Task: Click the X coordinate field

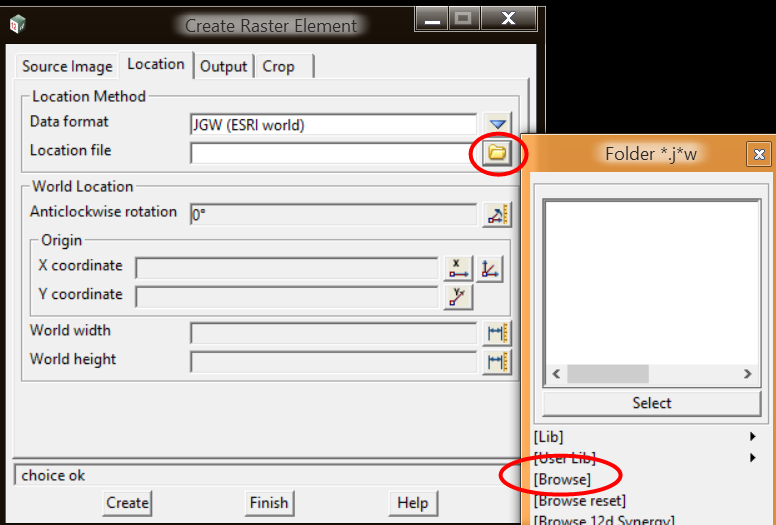Action: (x=287, y=269)
